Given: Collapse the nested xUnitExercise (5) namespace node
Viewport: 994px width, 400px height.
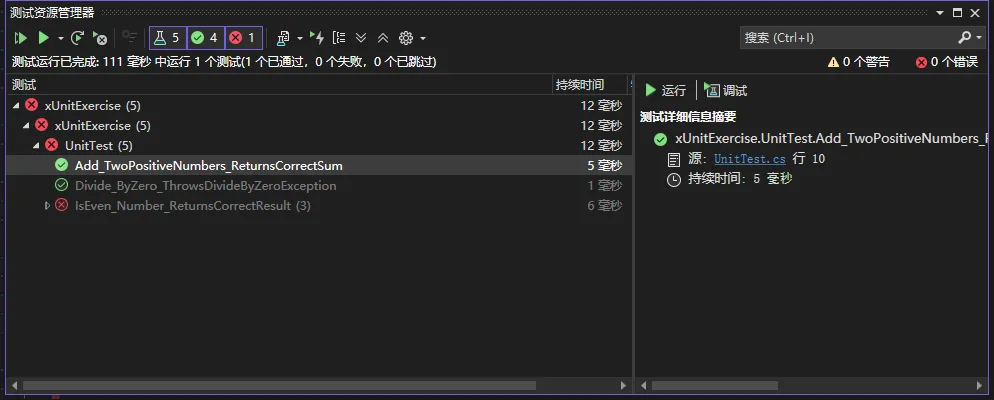Looking at the screenshot, I should (x=26, y=126).
